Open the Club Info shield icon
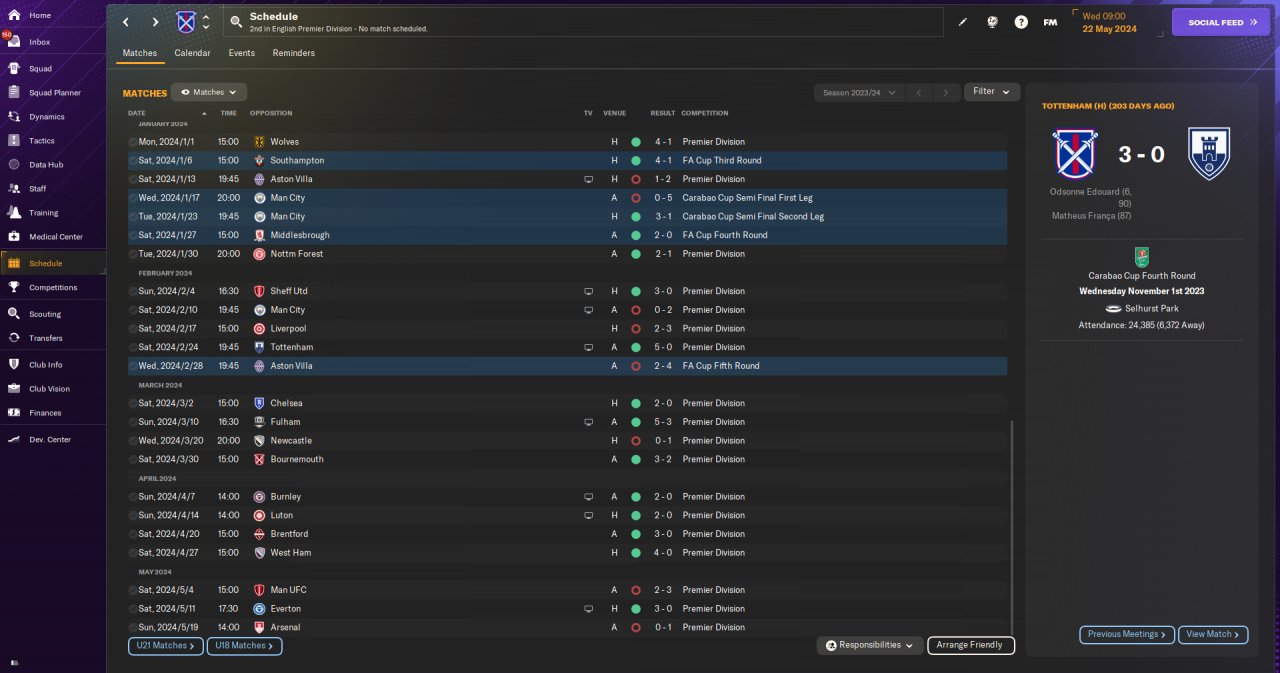This screenshot has width=1280, height=673. pyautogui.click(x=14, y=365)
